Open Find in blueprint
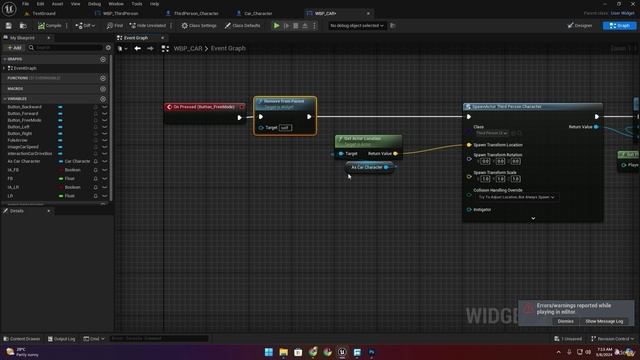Viewport: 640px width, 360px height. click(x=114, y=26)
